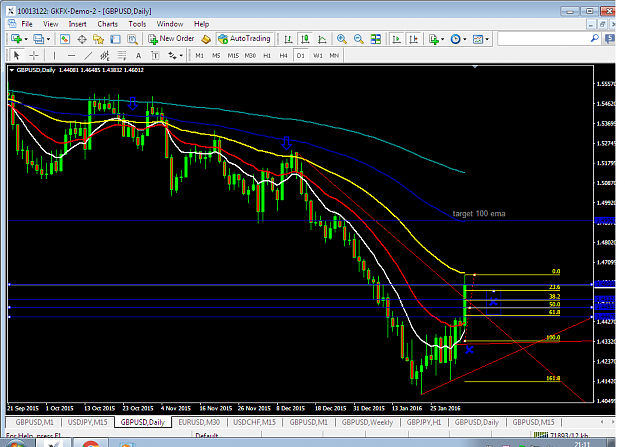Click the Profiles icon
The image size is (625, 447).
coord(38,39)
